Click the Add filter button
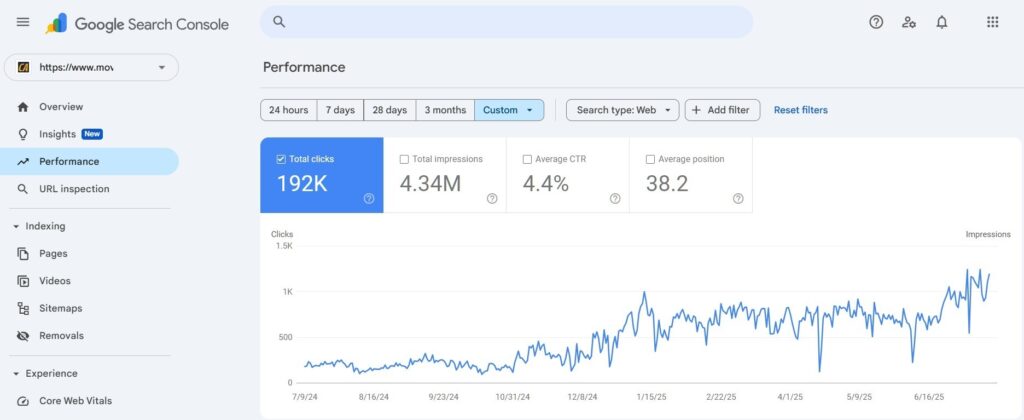Image resolution: width=1024 pixels, height=420 pixels. 722,110
